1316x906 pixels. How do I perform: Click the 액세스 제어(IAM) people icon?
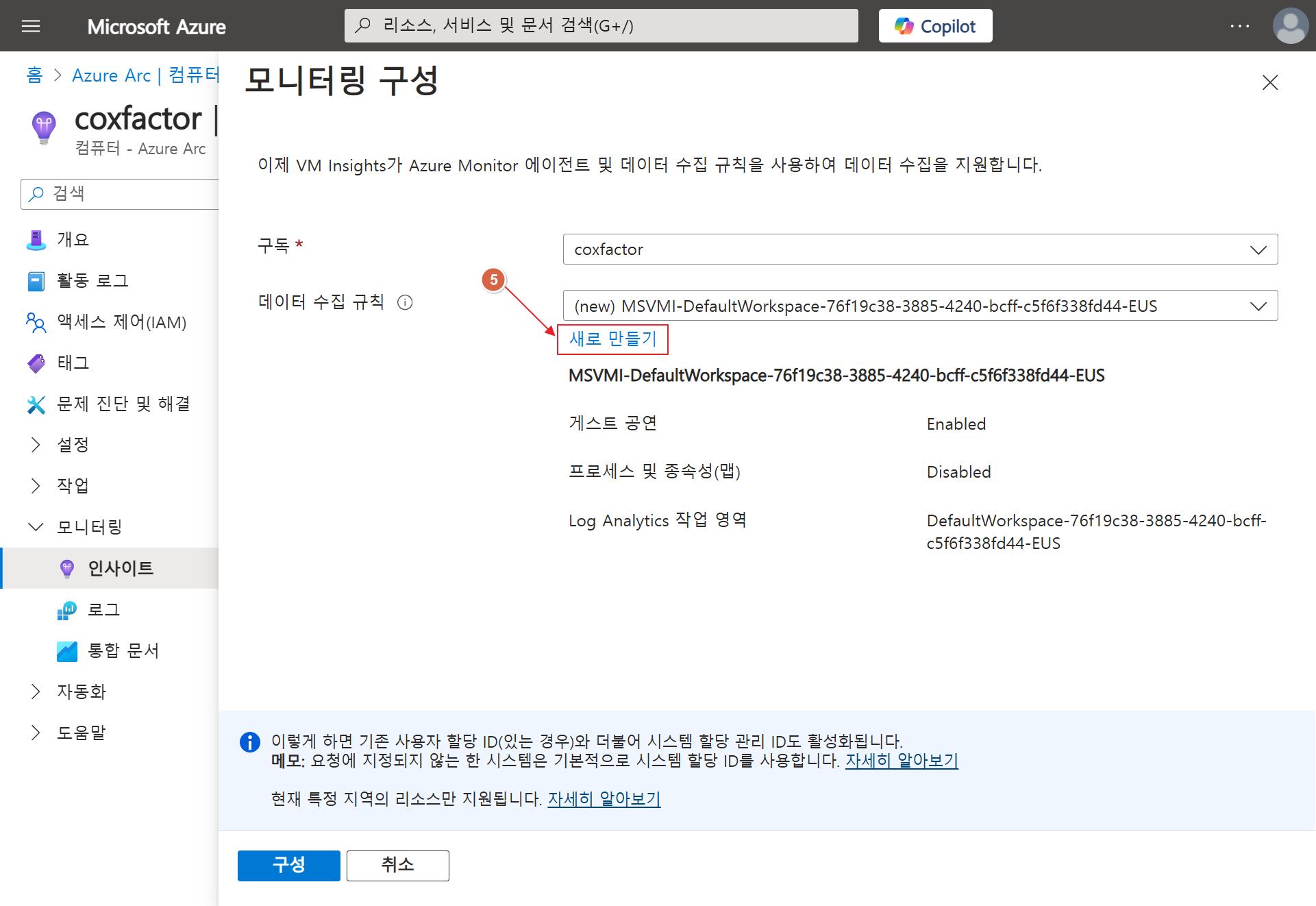pos(36,323)
